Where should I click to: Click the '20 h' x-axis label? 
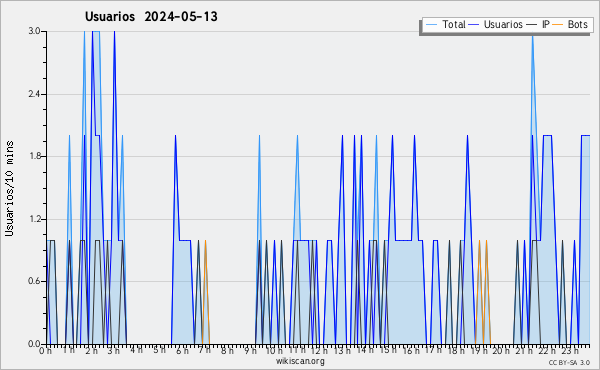pos(501,350)
